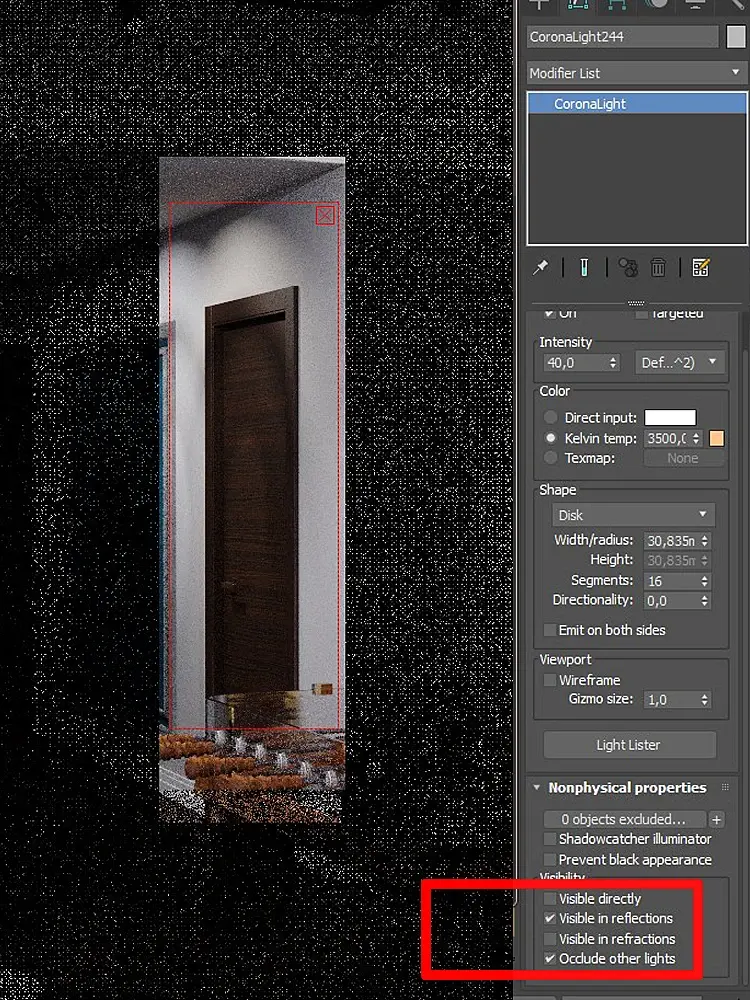The image size is (750, 1000).
Task: Click the Shape group label
Action: [557, 490]
